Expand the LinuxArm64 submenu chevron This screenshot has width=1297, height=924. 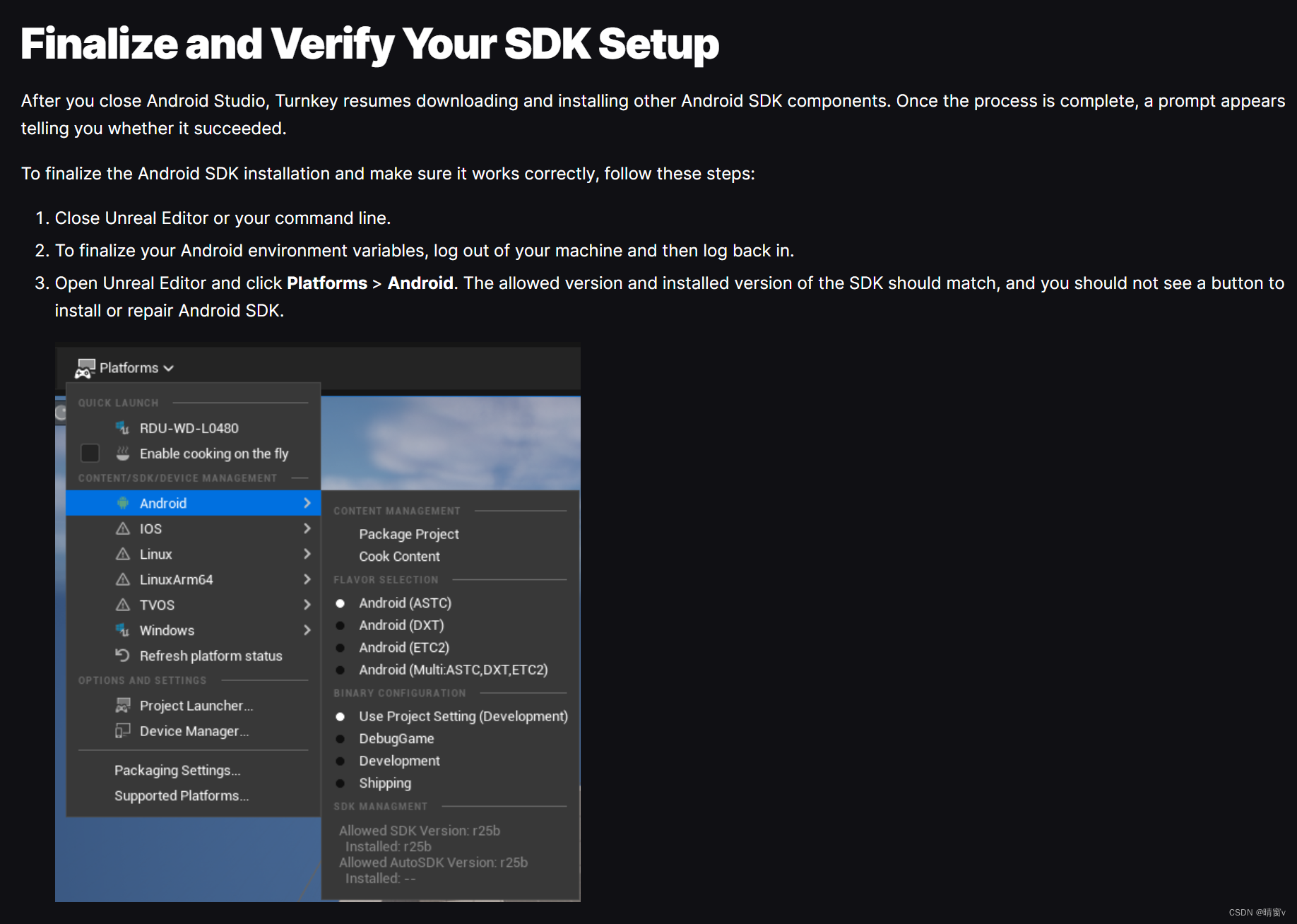pyautogui.click(x=307, y=579)
